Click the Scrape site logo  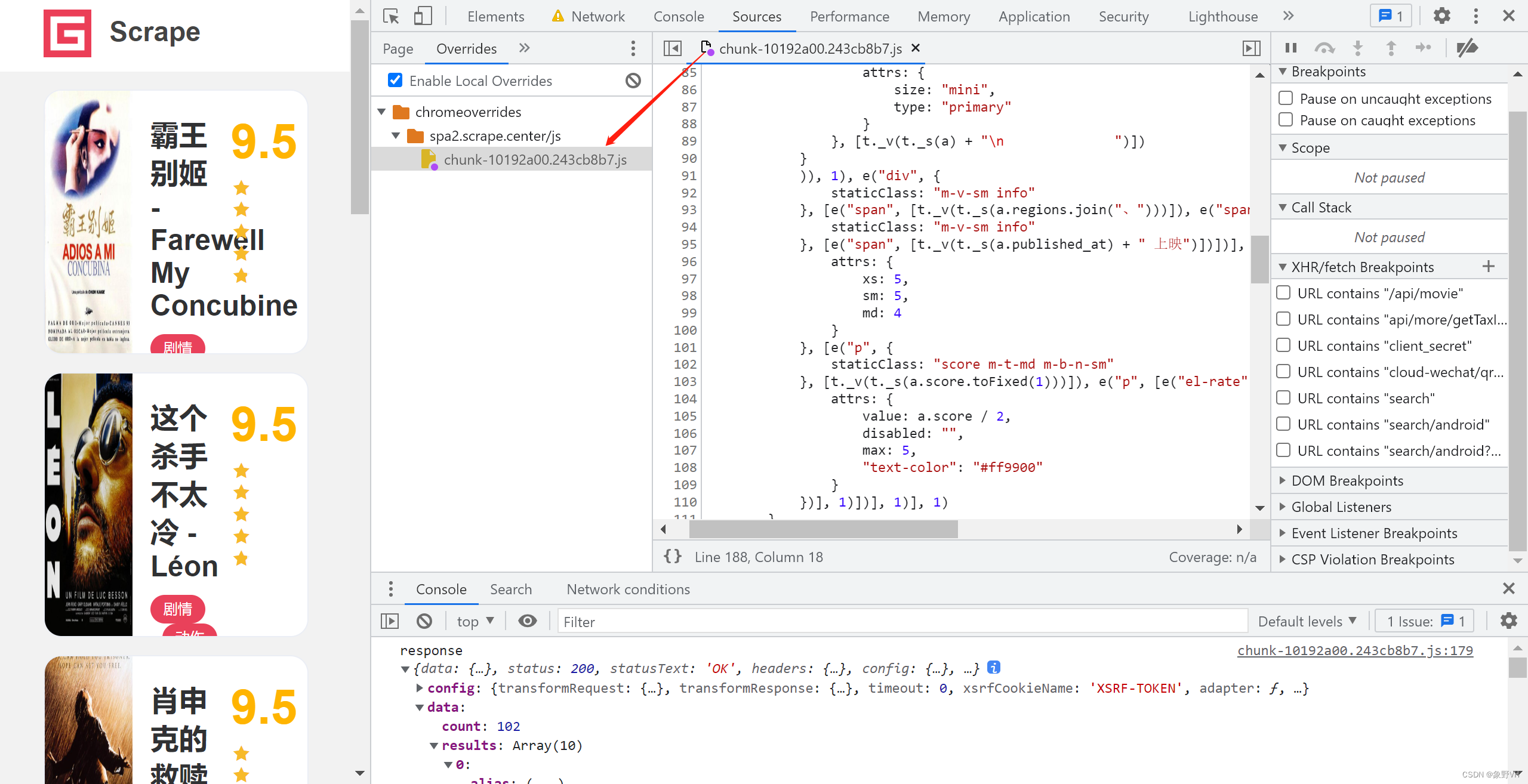coord(67,33)
